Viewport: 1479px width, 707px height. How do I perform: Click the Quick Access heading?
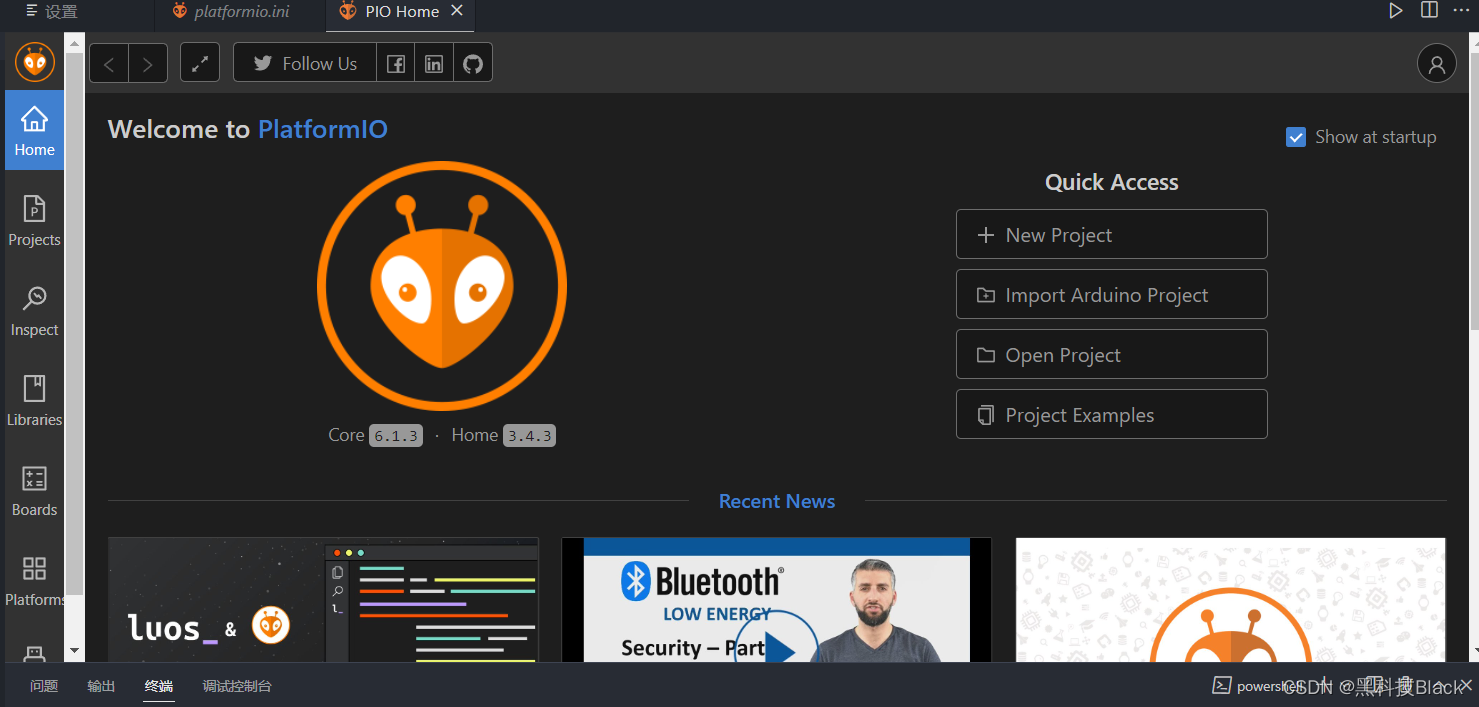click(x=1111, y=182)
